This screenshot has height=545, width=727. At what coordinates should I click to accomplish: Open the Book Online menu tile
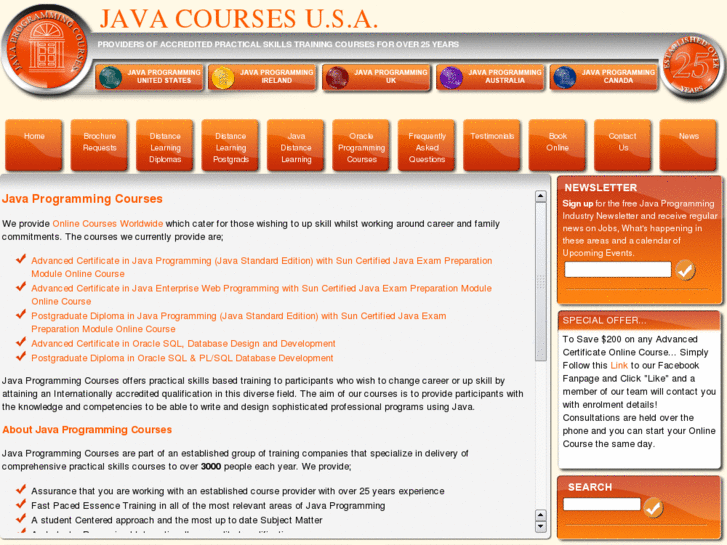[557, 145]
